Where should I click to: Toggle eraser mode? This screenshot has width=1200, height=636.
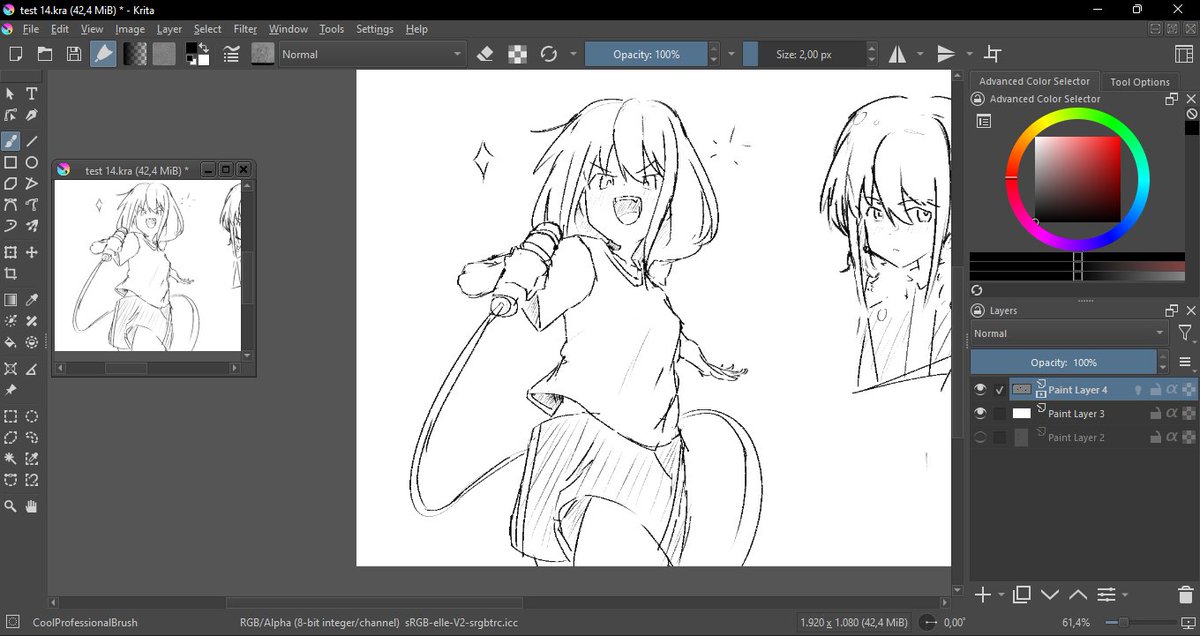tap(485, 54)
